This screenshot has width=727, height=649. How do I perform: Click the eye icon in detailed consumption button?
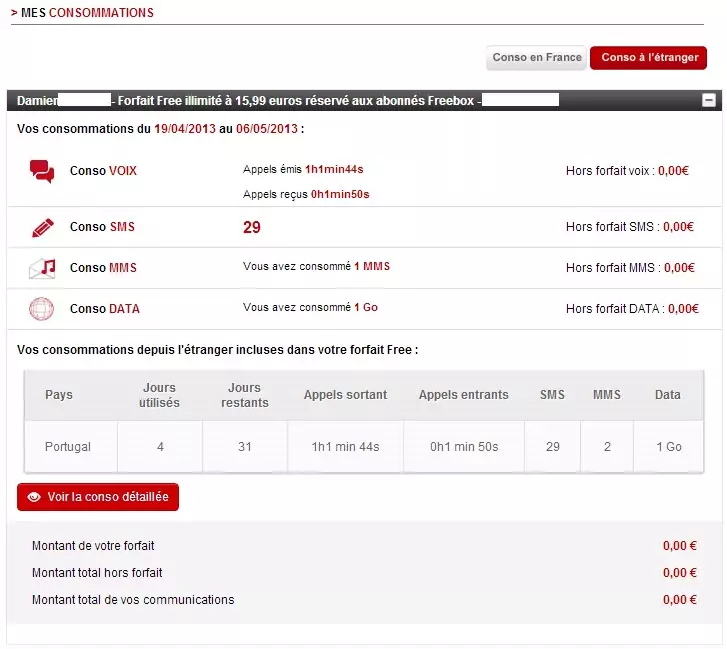34,497
